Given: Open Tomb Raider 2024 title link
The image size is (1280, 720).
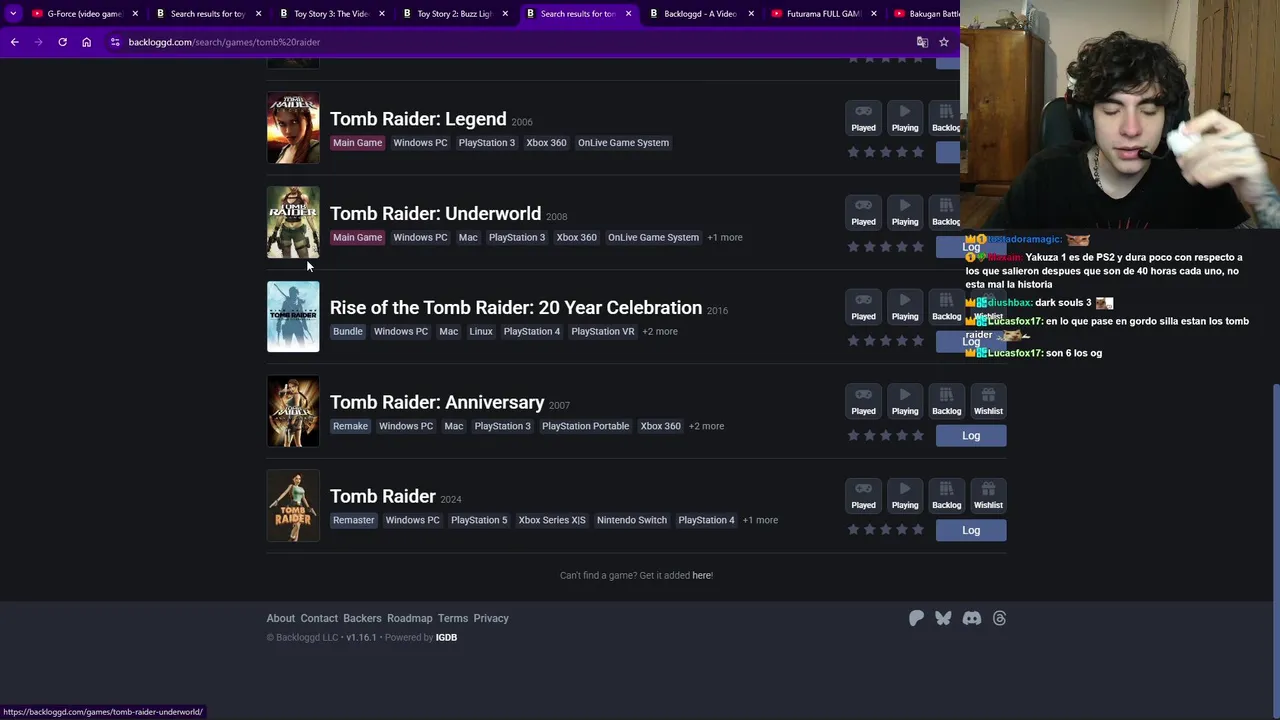Looking at the screenshot, I should [x=383, y=496].
